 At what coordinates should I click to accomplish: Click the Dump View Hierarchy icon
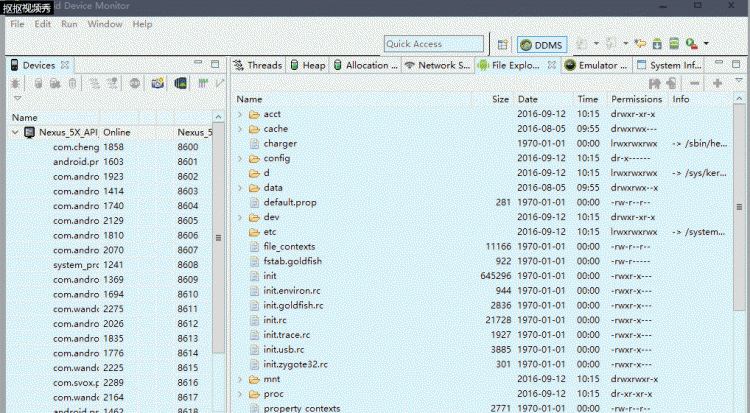point(180,83)
